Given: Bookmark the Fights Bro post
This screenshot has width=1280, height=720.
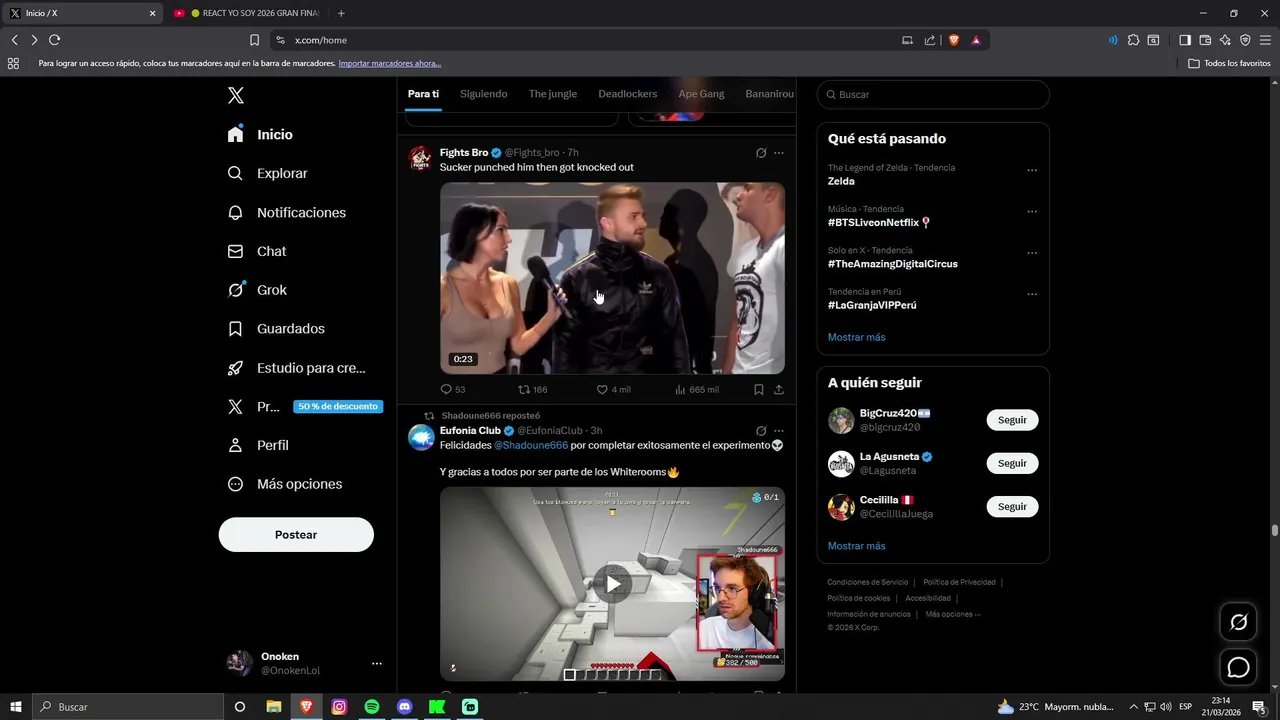Looking at the screenshot, I should [759, 389].
